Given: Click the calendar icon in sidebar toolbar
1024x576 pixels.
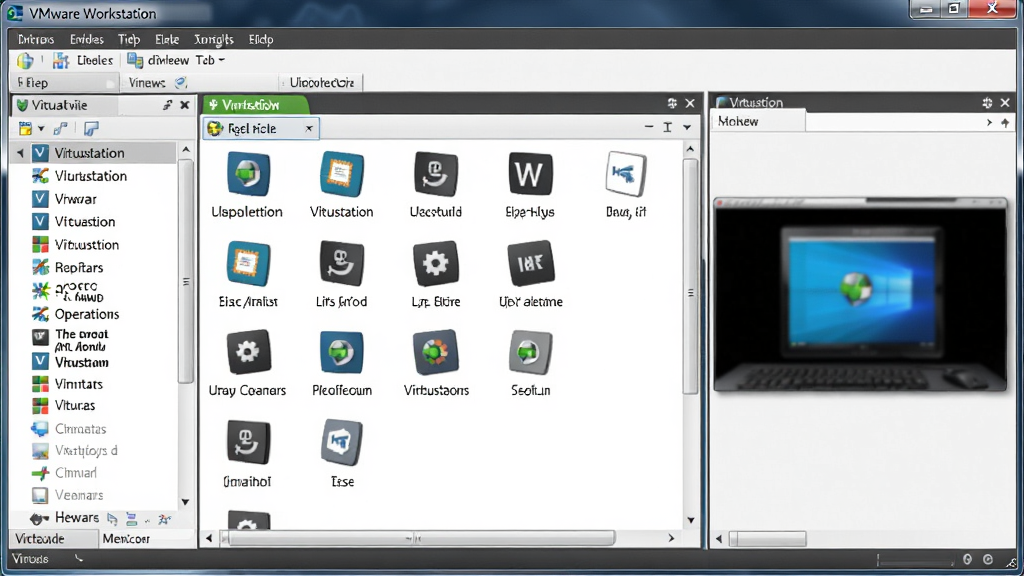Looking at the screenshot, I should coord(25,129).
